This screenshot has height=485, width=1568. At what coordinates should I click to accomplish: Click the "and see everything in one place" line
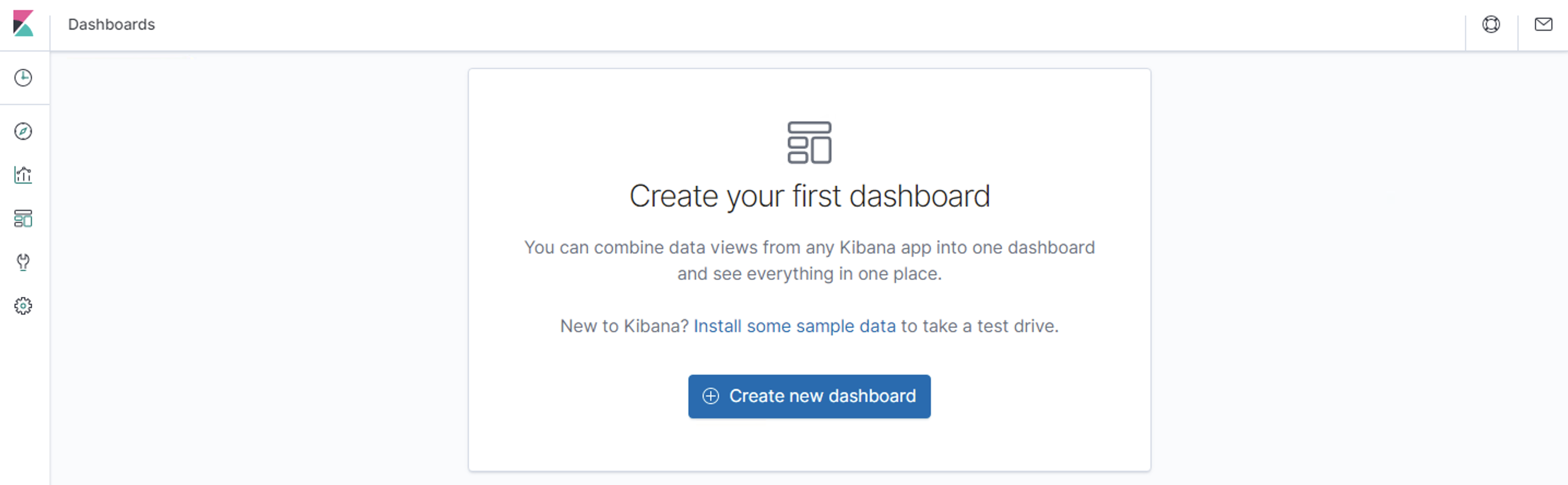[809, 274]
